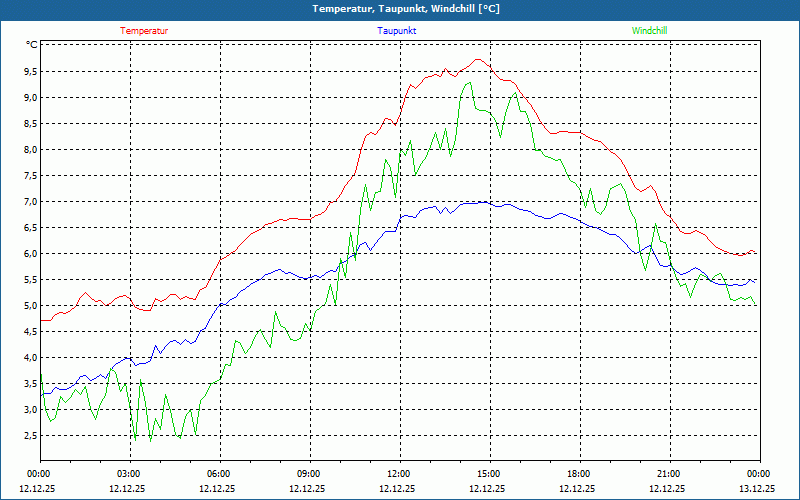Click the 8,0 y-axis value label
The image size is (800, 500).
click(x=29, y=149)
